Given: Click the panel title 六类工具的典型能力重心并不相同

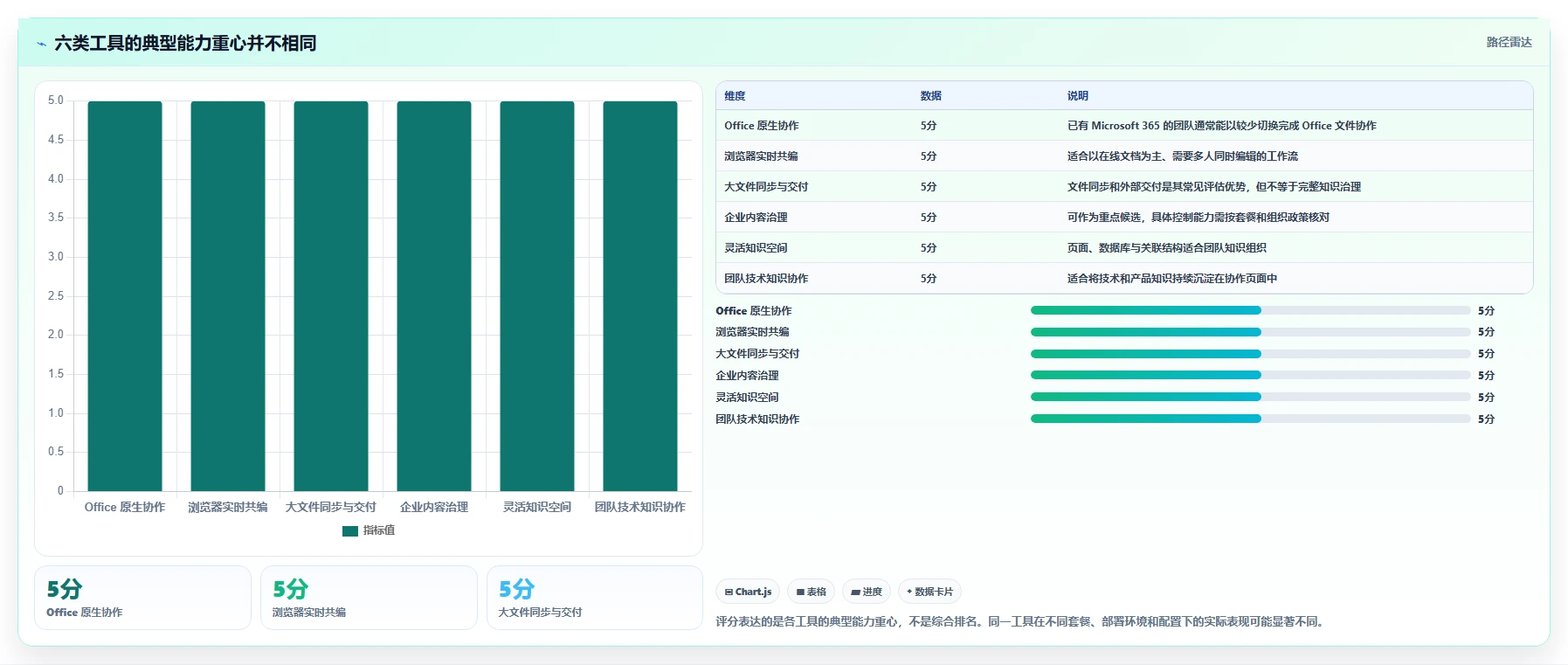Looking at the screenshot, I should click(185, 44).
